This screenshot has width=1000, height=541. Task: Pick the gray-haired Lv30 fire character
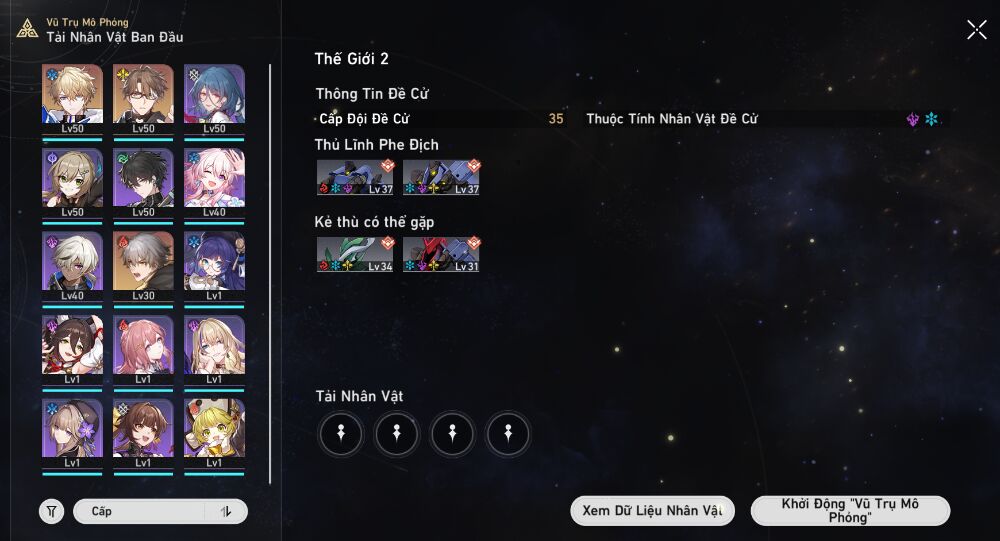(143, 267)
